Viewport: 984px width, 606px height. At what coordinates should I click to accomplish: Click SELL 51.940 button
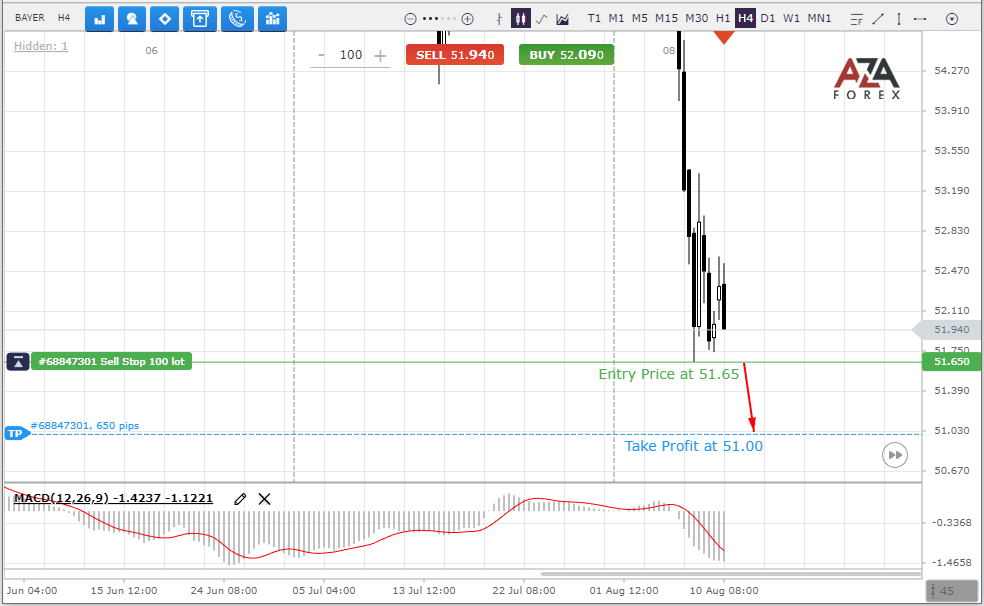[455, 55]
